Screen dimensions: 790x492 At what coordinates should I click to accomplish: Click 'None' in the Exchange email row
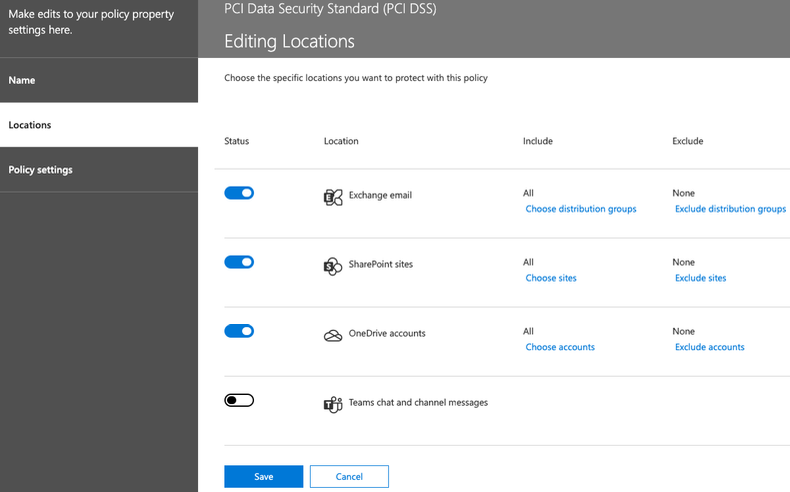[683, 193]
